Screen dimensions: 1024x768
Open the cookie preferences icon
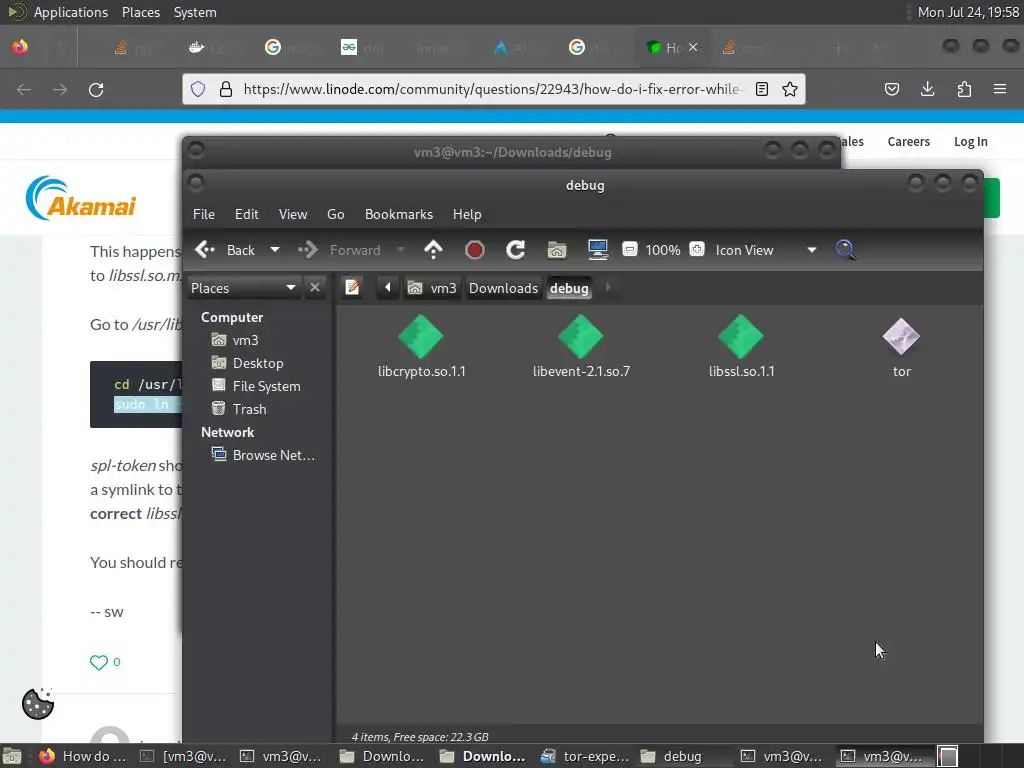[38, 703]
